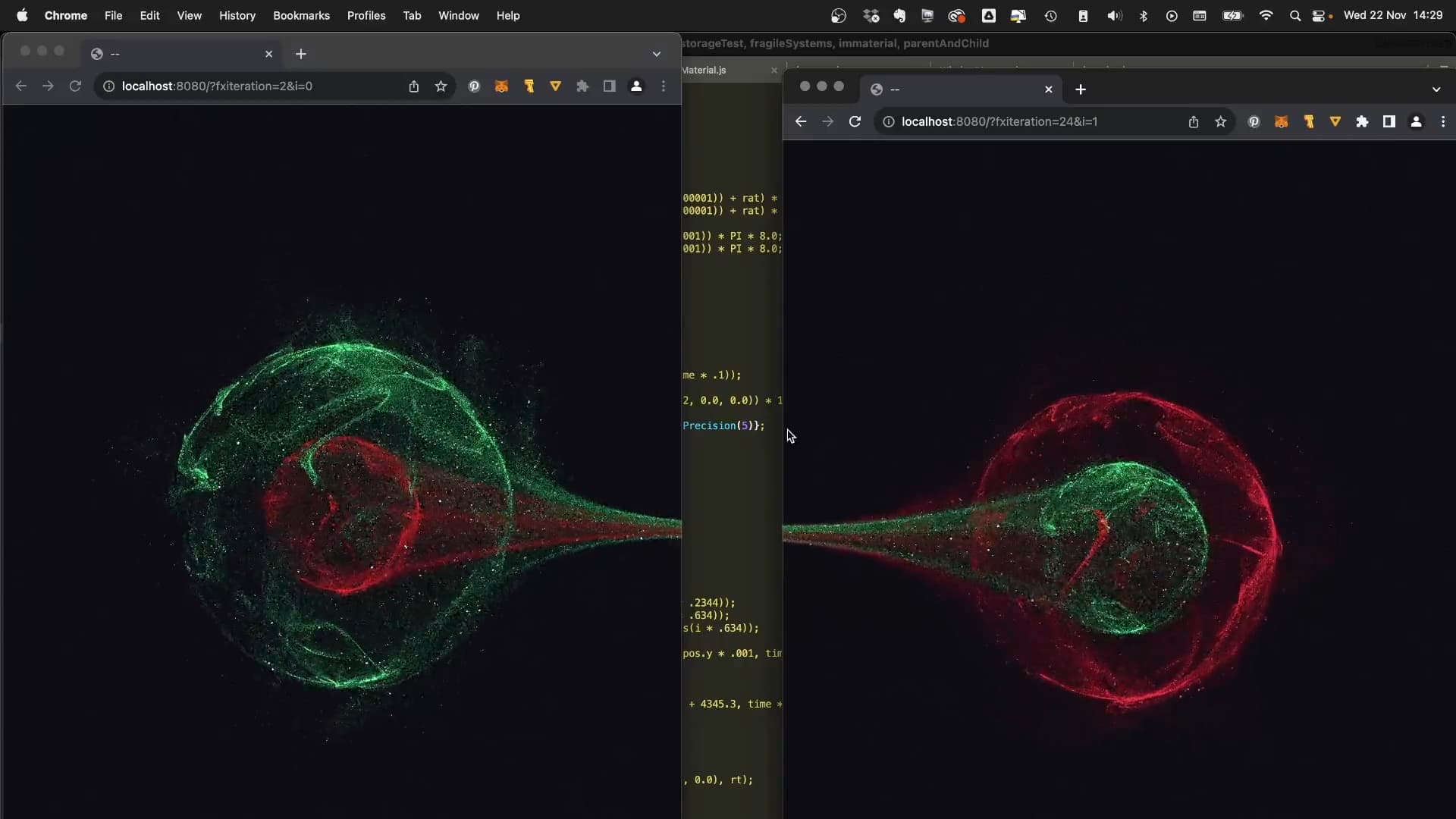Open new tab in right browser window
The image size is (1456, 819).
[1081, 89]
